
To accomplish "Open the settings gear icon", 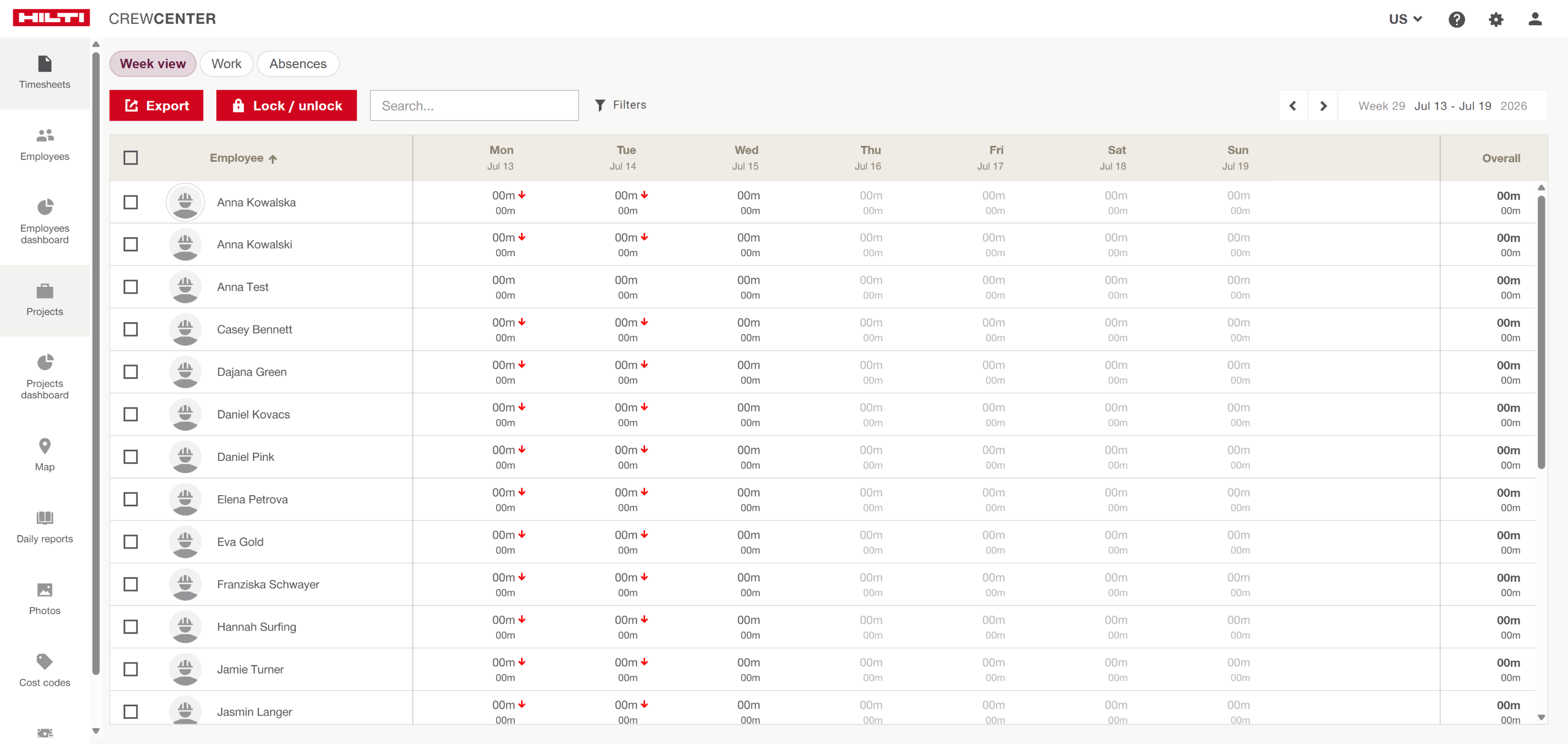I will tap(1496, 20).
